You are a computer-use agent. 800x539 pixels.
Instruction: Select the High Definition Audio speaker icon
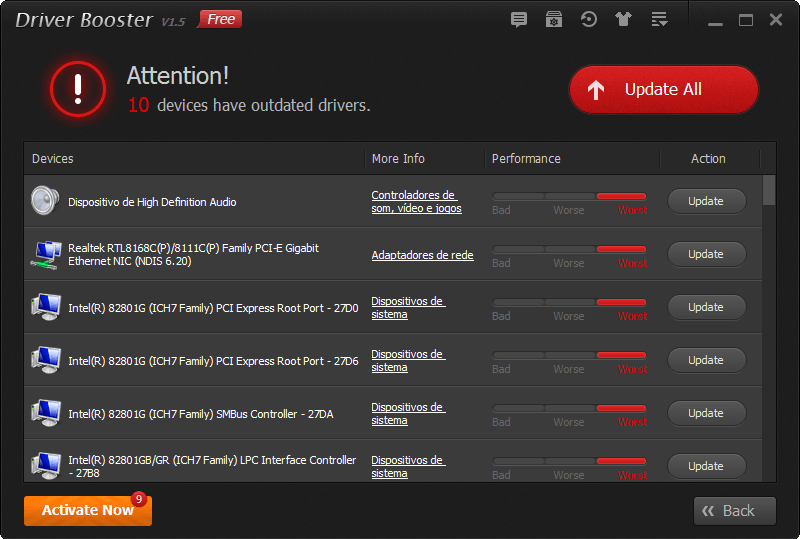[x=45, y=201]
